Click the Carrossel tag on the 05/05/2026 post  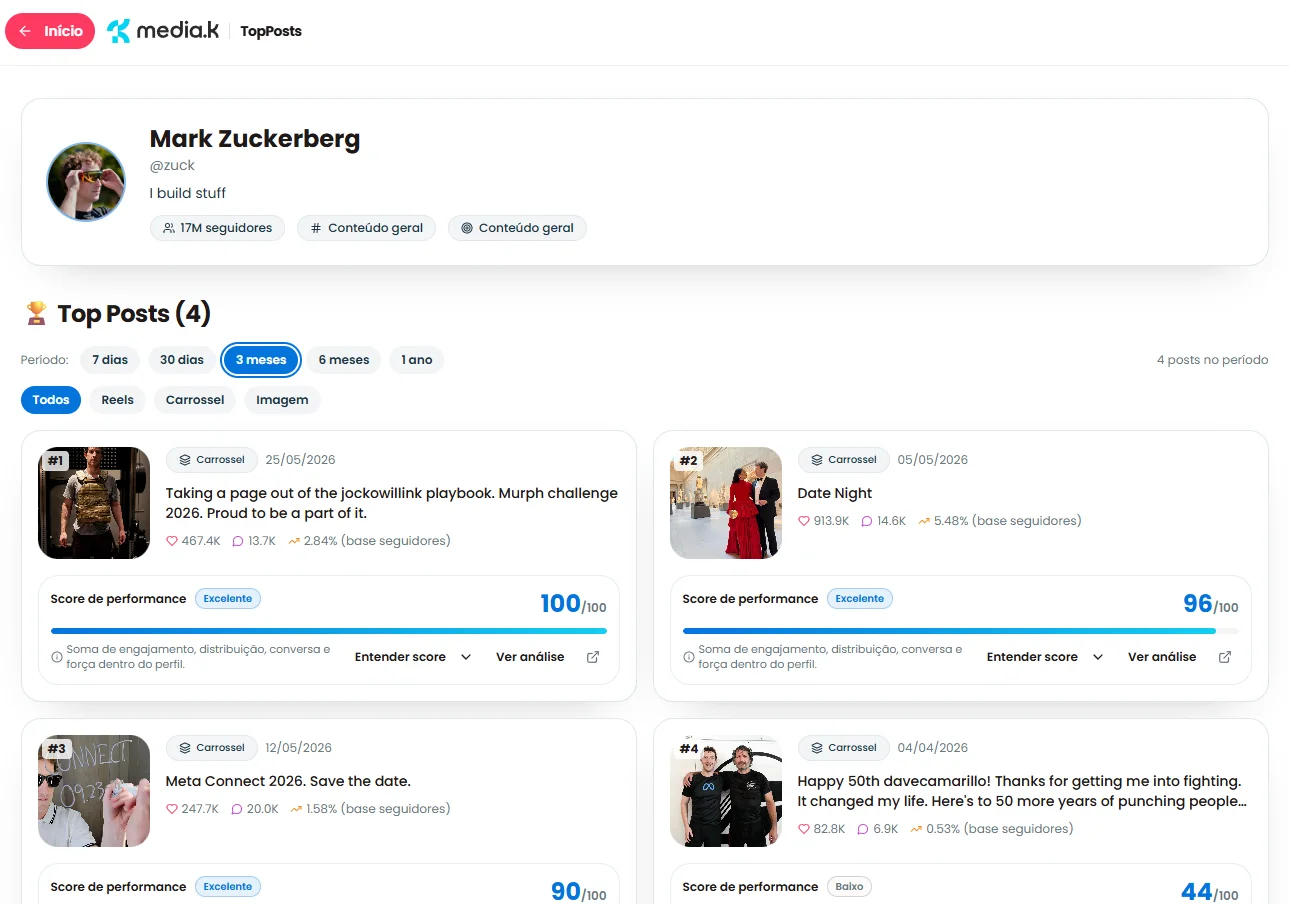pos(844,460)
